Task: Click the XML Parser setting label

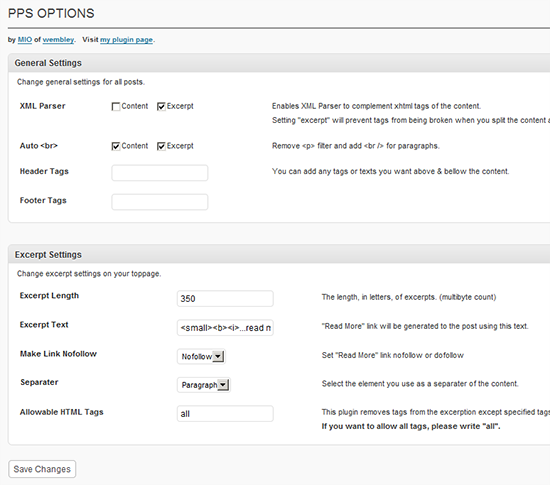Action: [x=42, y=106]
